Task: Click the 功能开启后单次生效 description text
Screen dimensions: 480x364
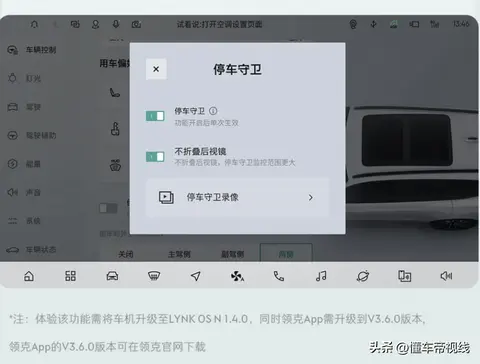Action: pos(207,123)
